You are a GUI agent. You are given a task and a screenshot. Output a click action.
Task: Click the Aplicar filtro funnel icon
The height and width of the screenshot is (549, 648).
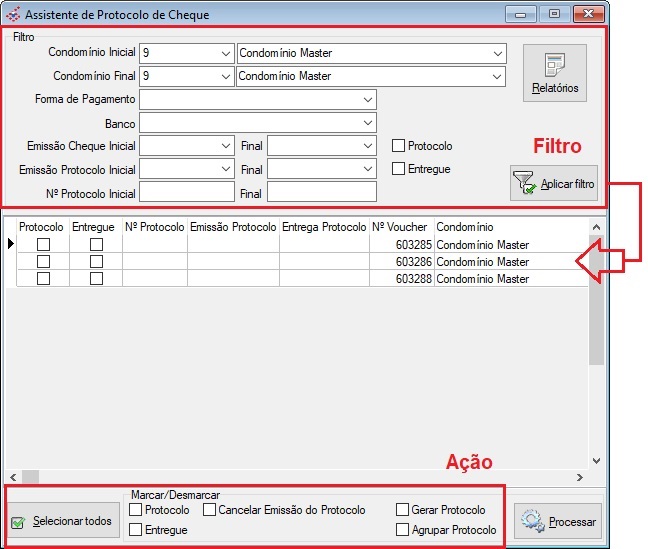524,184
